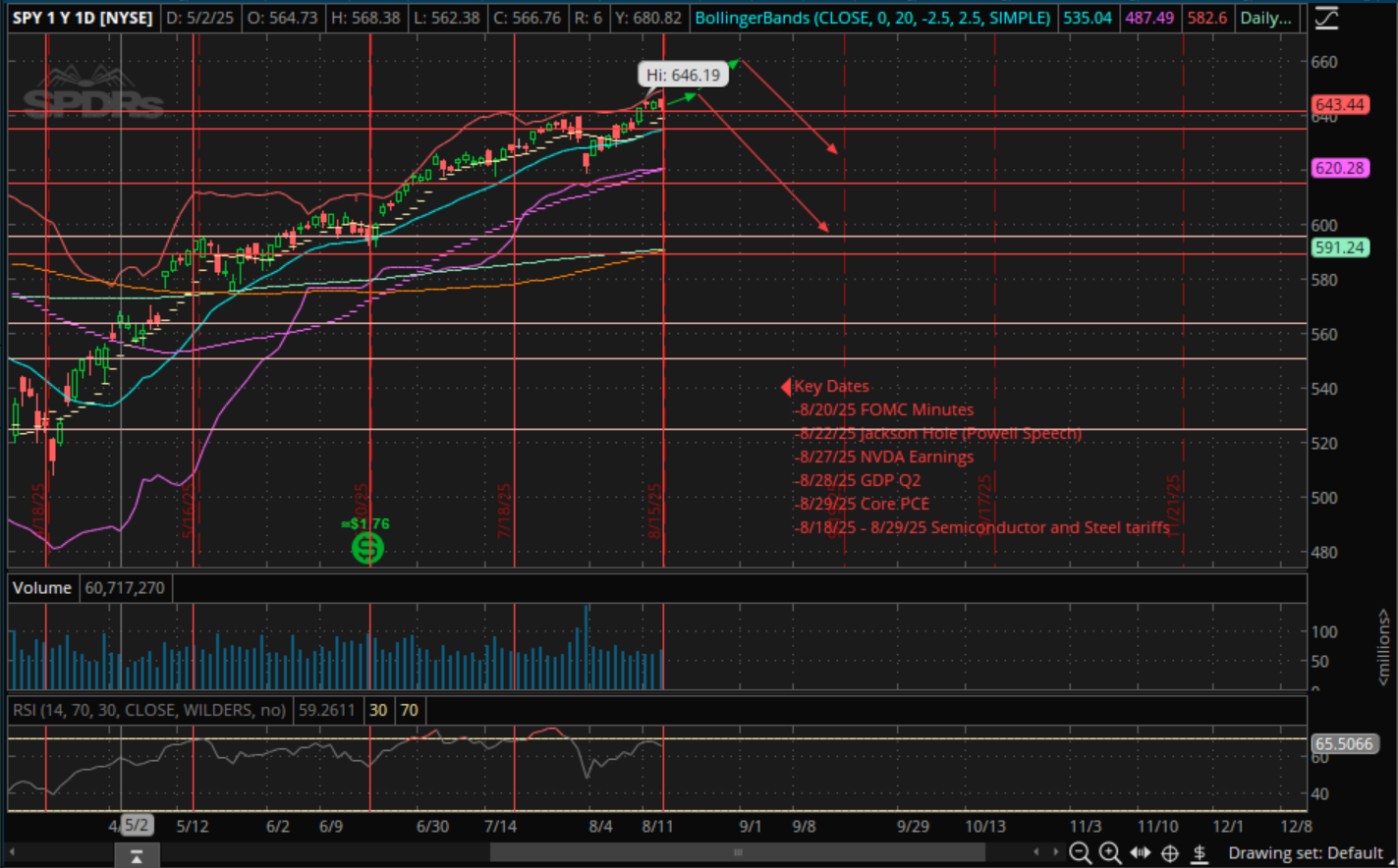The height and width of the screenshot is (868, 1398).
Task: Select the SPY 1 Y 1D header tab
Action: [83, 17]
